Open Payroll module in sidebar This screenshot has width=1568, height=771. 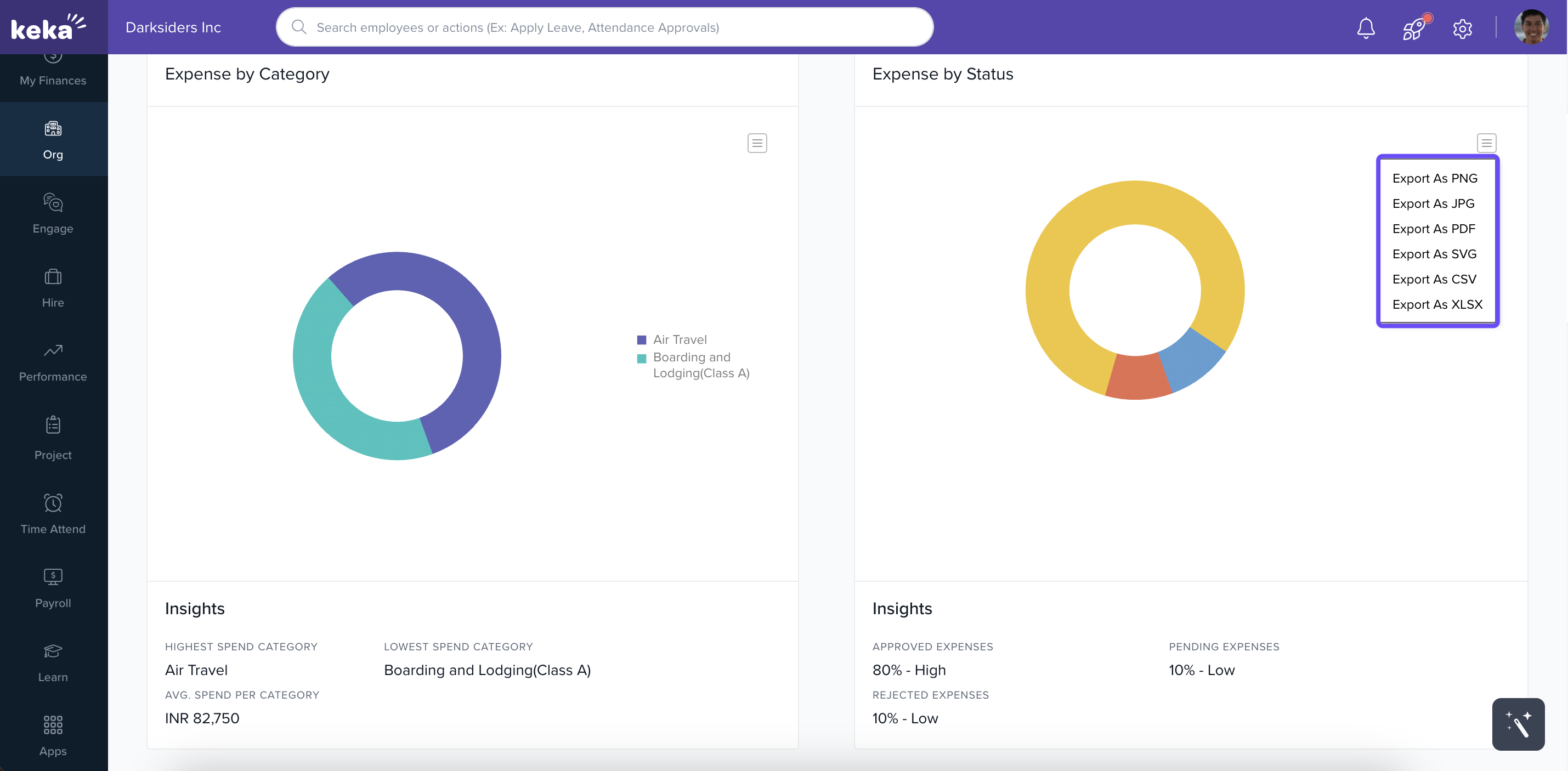pos(53,587)
